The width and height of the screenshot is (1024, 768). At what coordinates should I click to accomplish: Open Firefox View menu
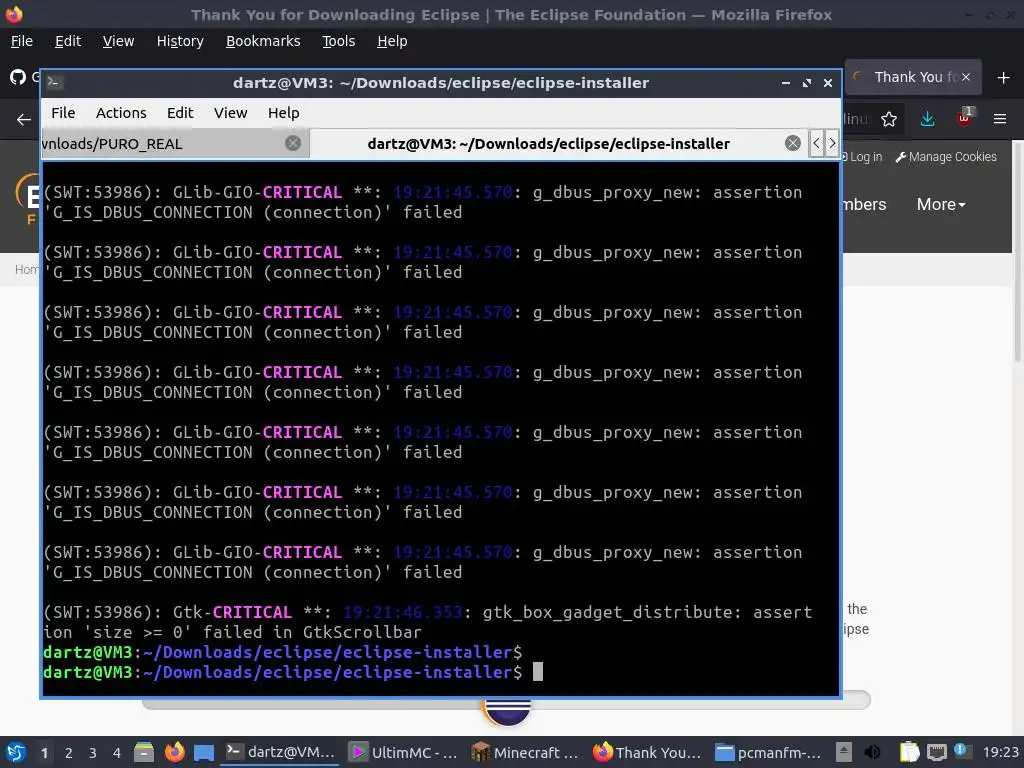tap(118, 41)
